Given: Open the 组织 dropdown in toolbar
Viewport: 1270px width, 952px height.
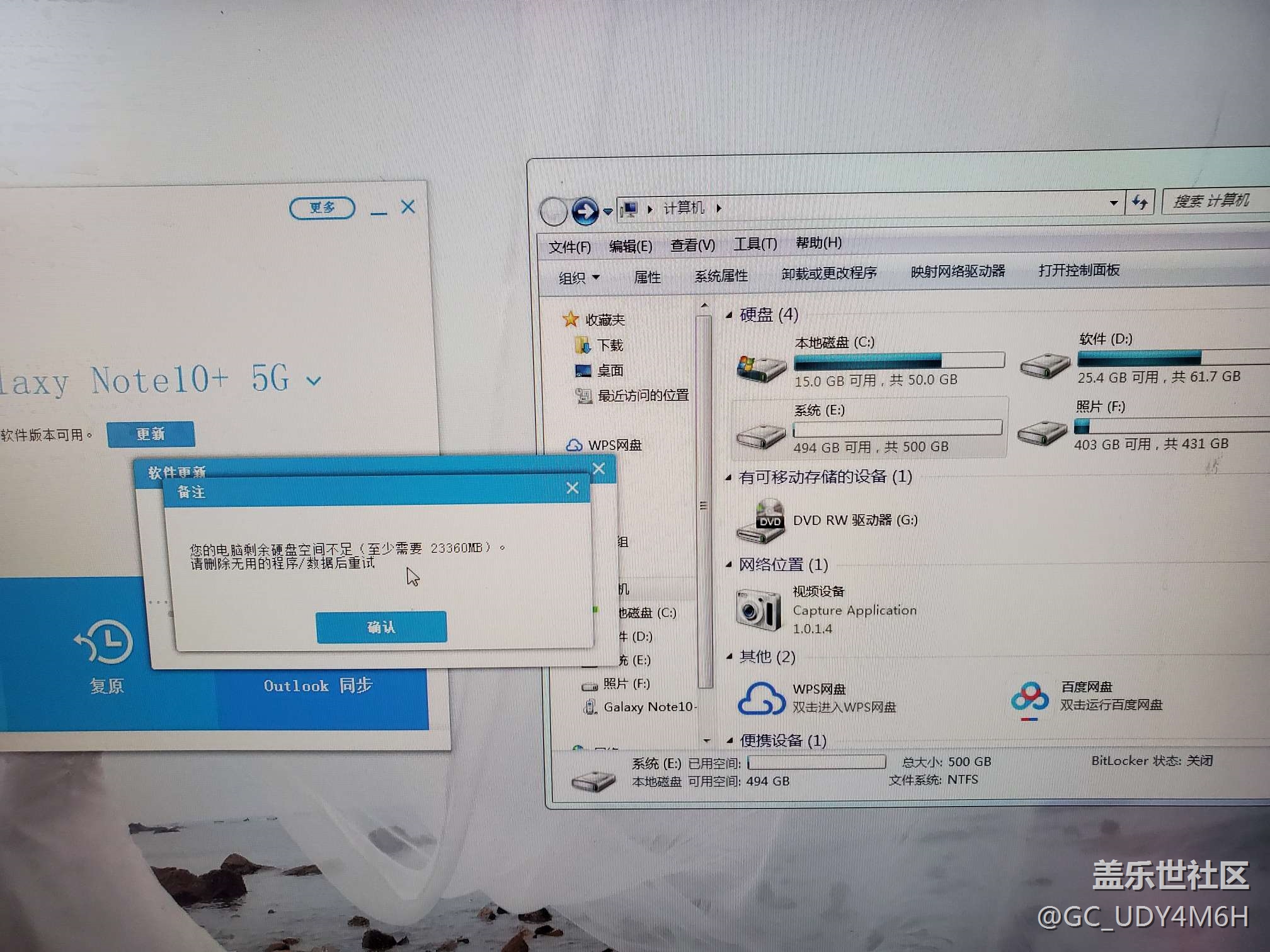Looking at the screenshot, I should (578, 277).
